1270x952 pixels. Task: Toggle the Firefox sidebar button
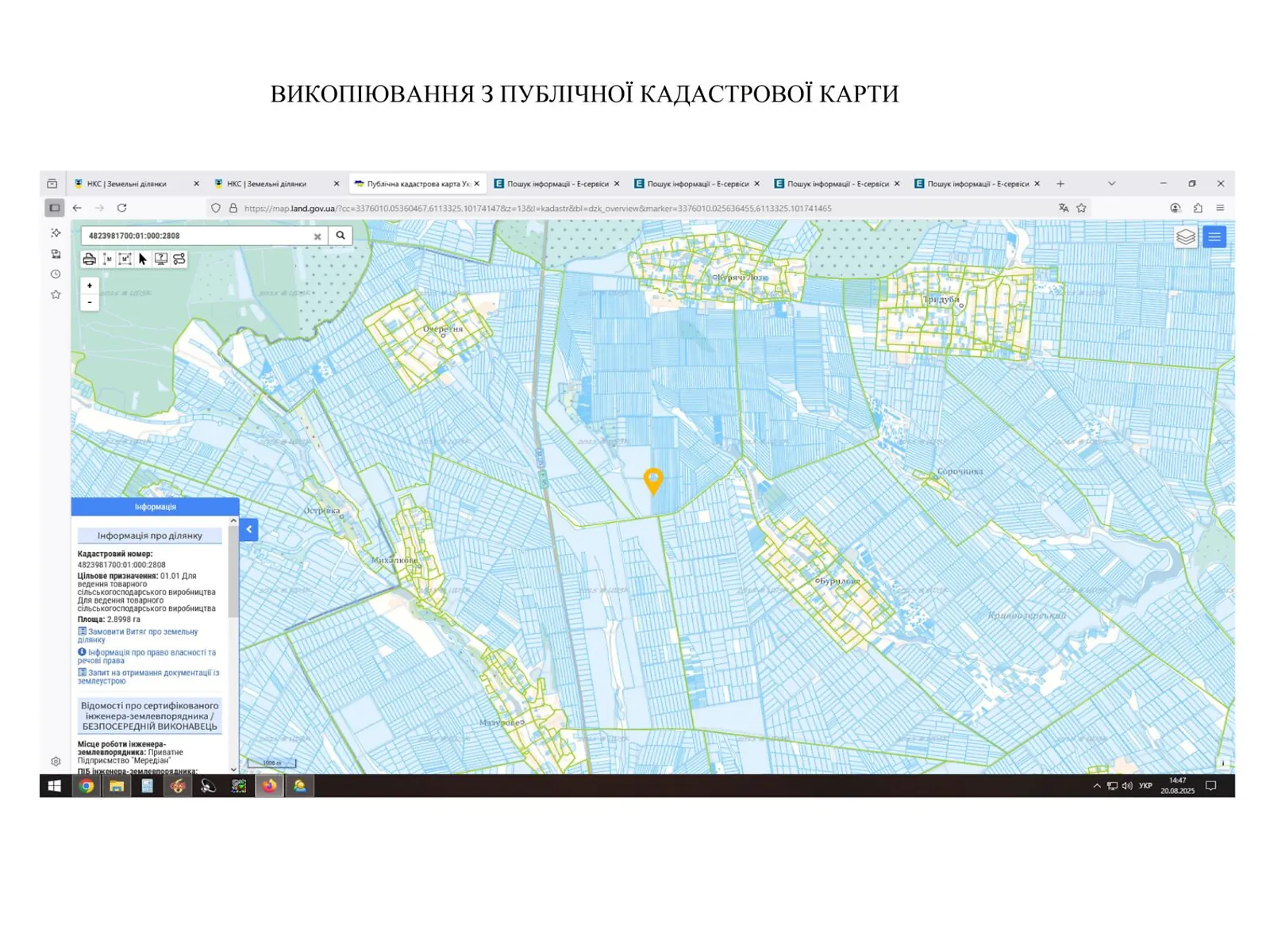[54, 208]
